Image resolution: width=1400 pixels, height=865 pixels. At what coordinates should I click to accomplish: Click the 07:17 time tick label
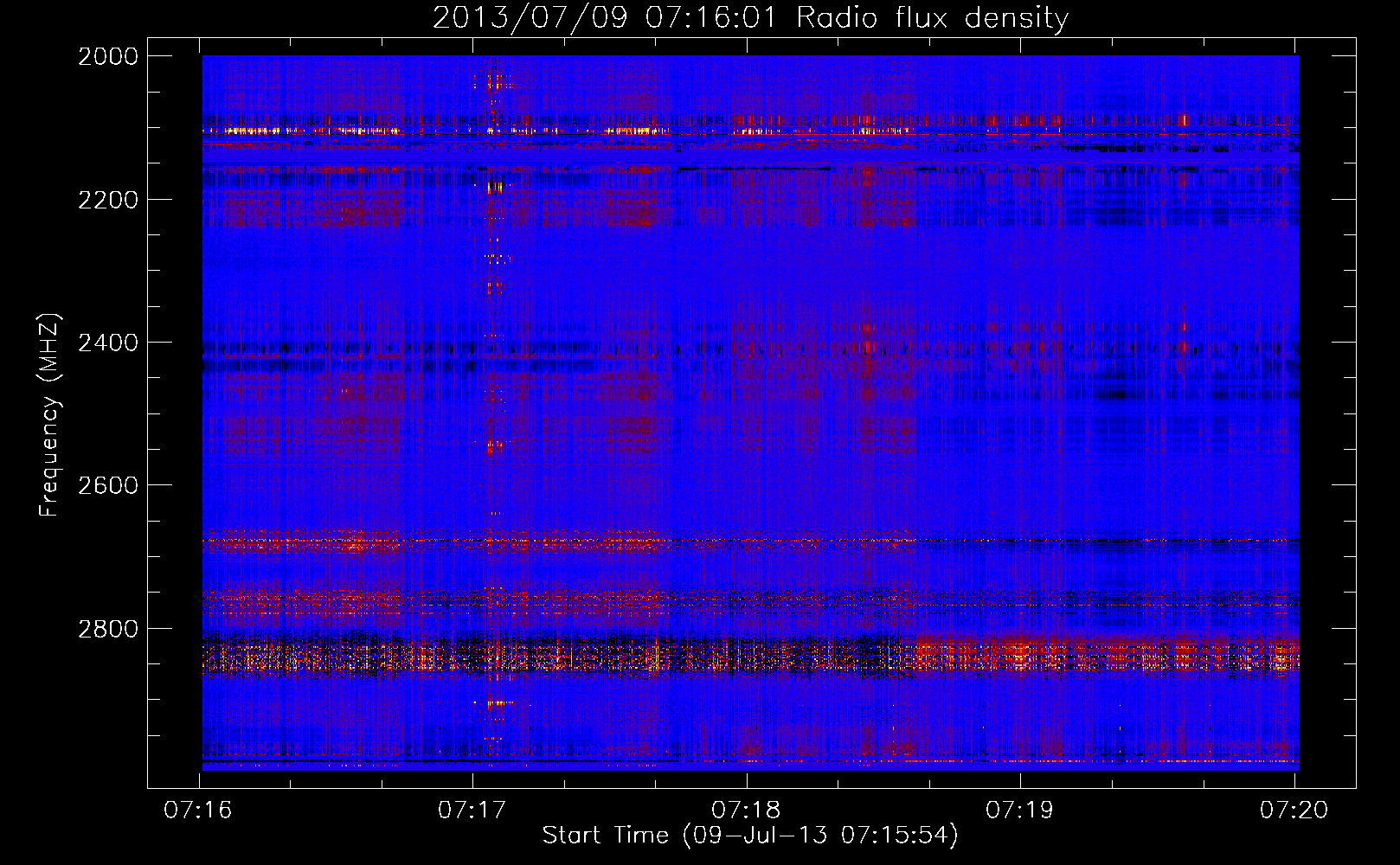point(472,810)
